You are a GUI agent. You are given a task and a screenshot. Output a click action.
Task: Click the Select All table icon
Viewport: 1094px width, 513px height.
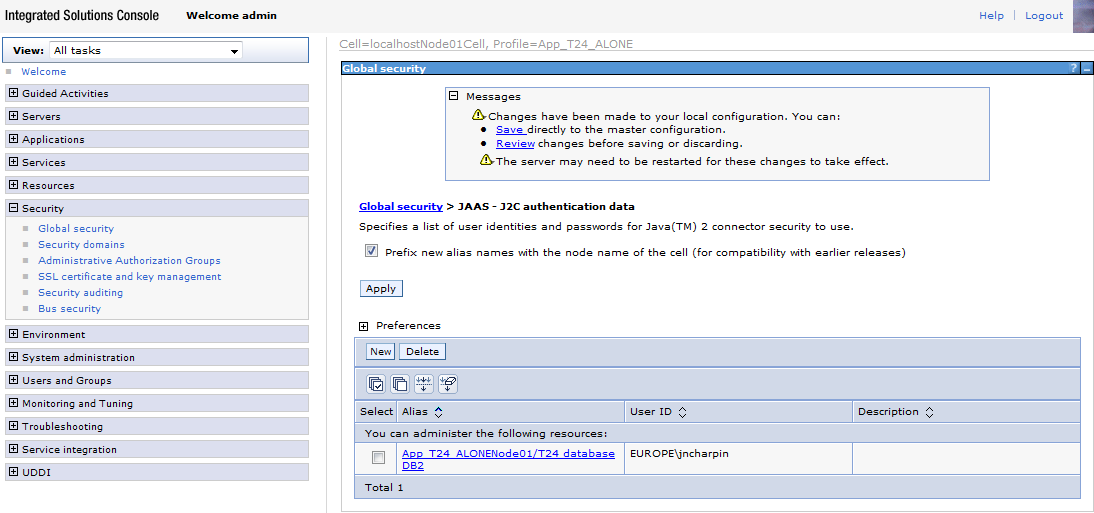(376, 383)
